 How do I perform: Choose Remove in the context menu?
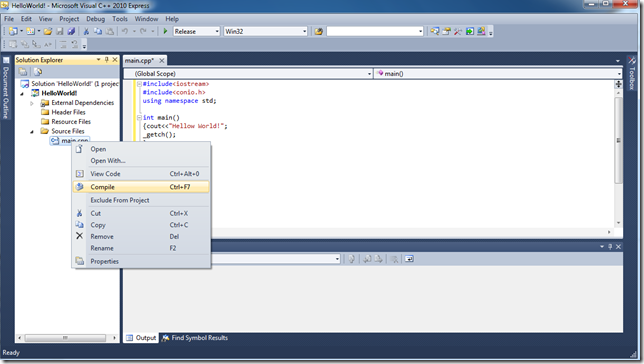click(x=141, y=237)
